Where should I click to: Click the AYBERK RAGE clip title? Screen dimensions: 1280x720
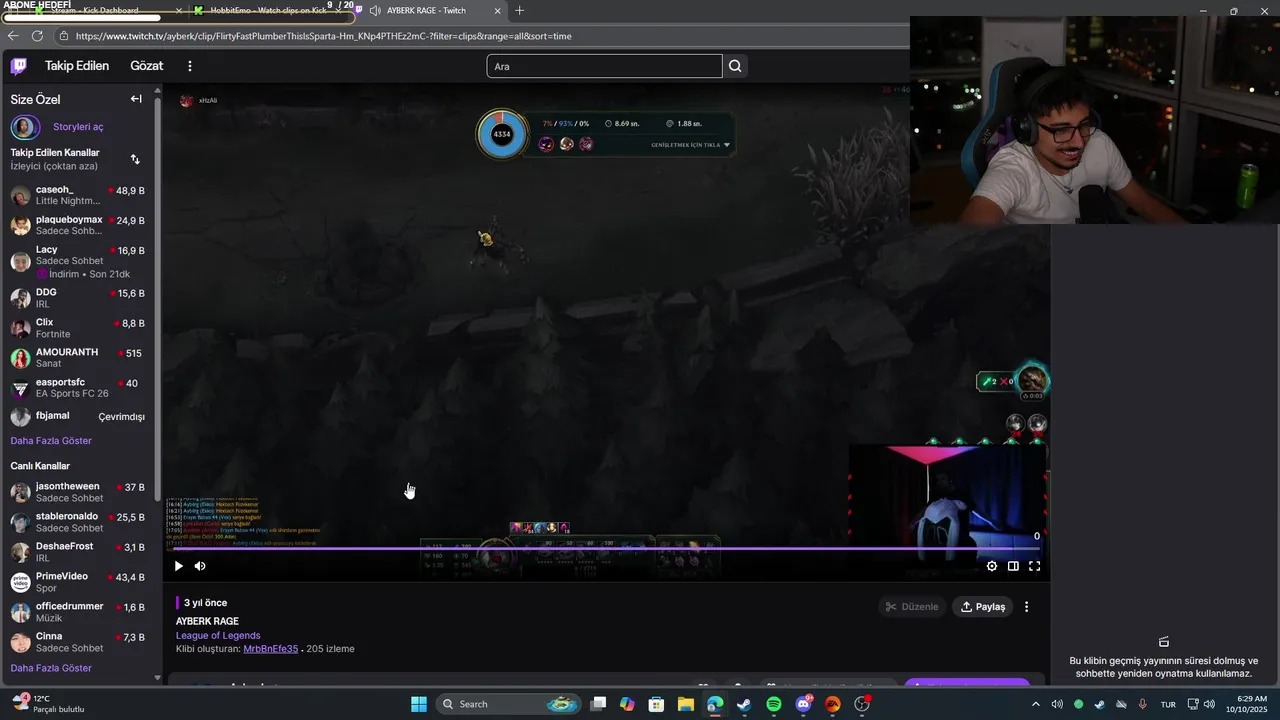207,621
